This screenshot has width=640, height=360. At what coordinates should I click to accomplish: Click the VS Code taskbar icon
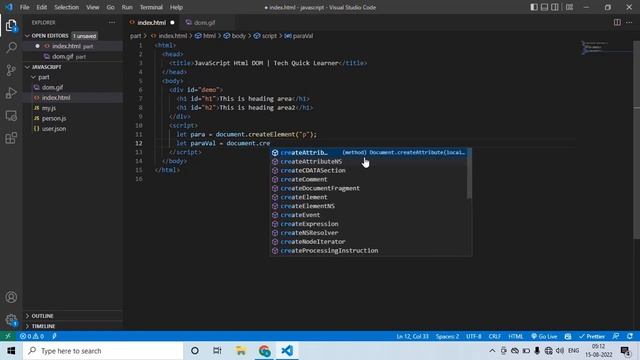click(x=287, y=351)
